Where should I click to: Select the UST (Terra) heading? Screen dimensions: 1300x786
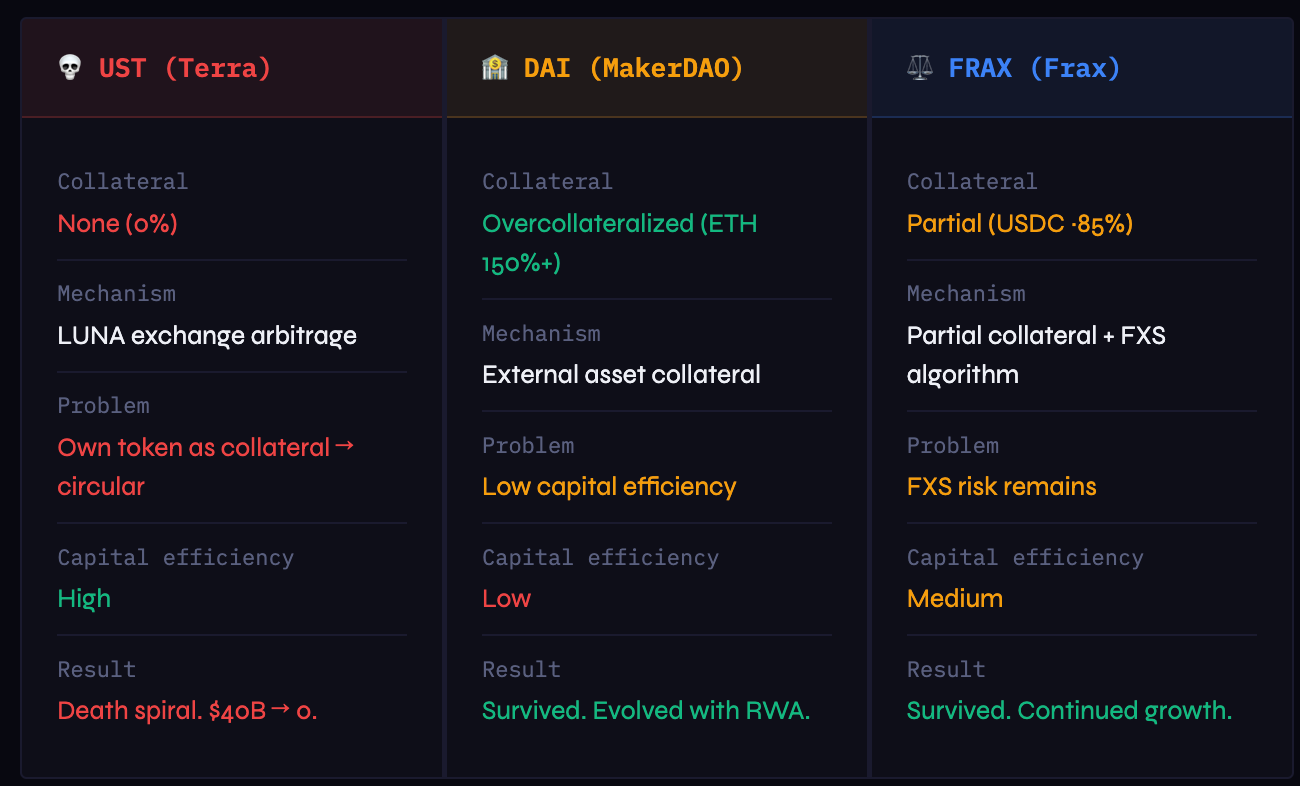pyautogui.click(x=185, y=68)
